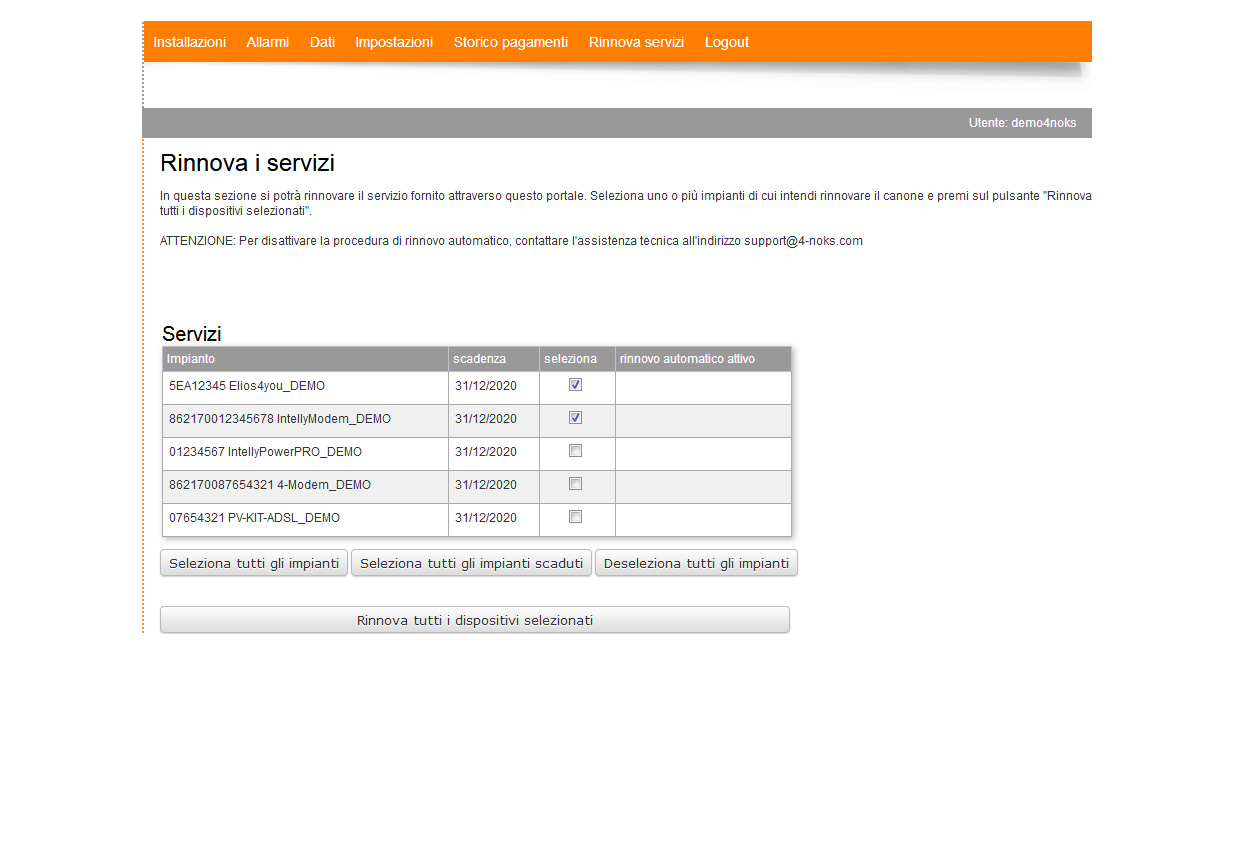Click the Rinnova i servizi heading
Screen dimensions: 1234x847
click(247, 163)
